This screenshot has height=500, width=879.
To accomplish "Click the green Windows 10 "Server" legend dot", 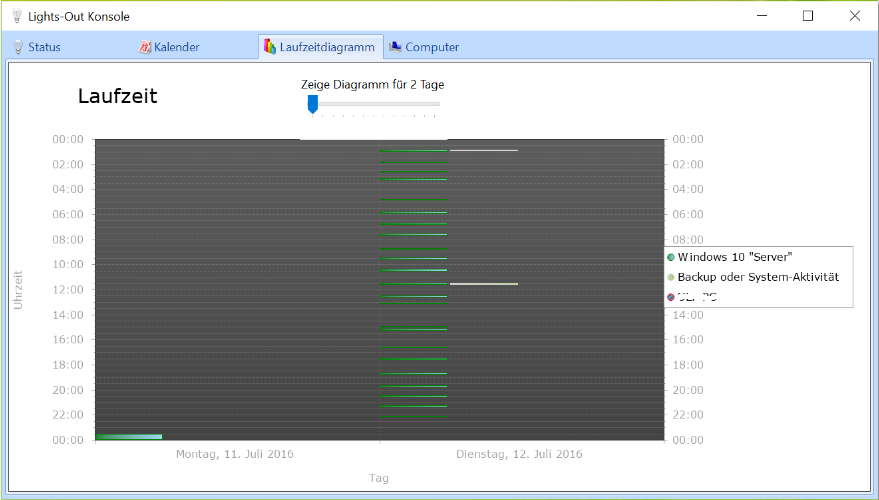I will (670, 257).
